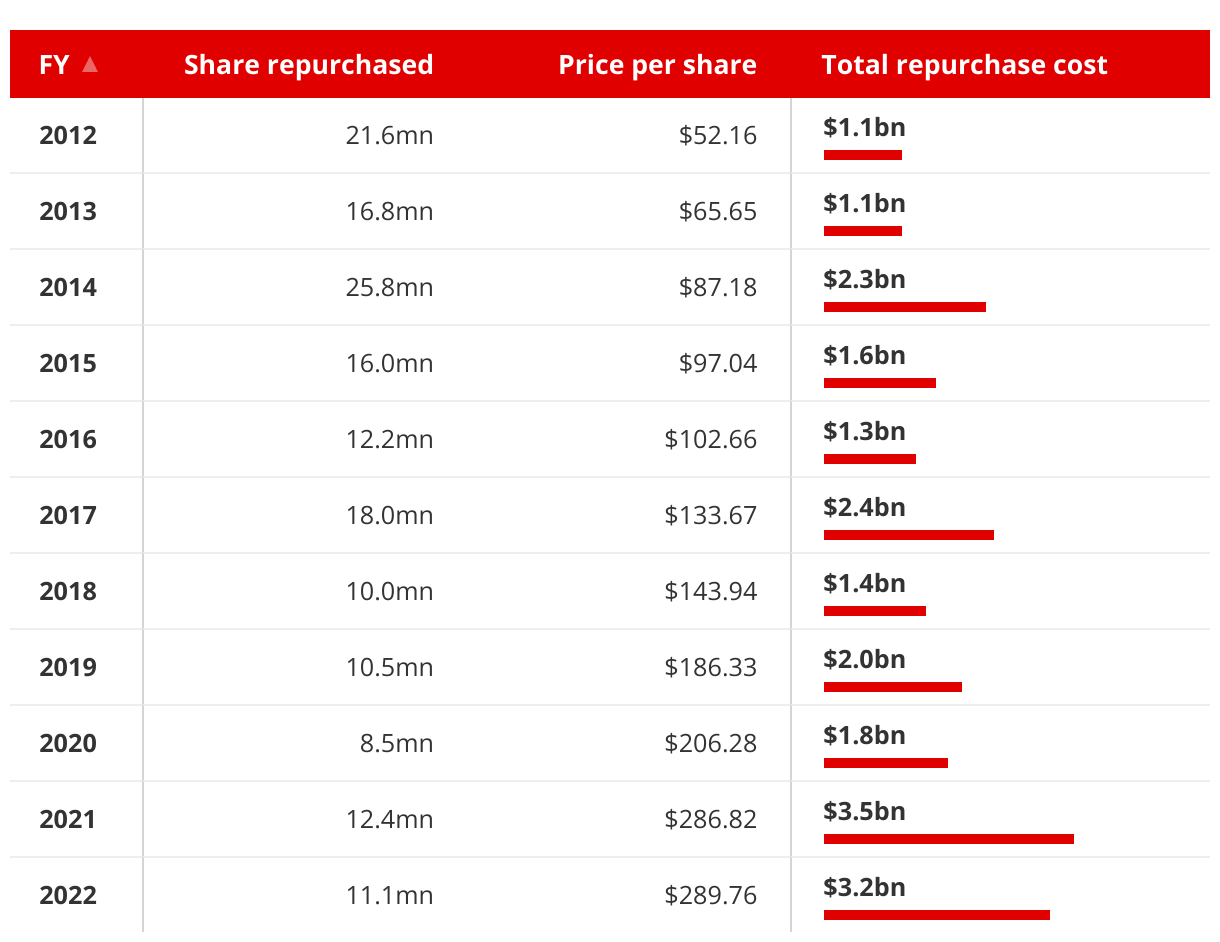Select the 2022 fiscal year row label
1220x942 pixels.
[68, 895]
